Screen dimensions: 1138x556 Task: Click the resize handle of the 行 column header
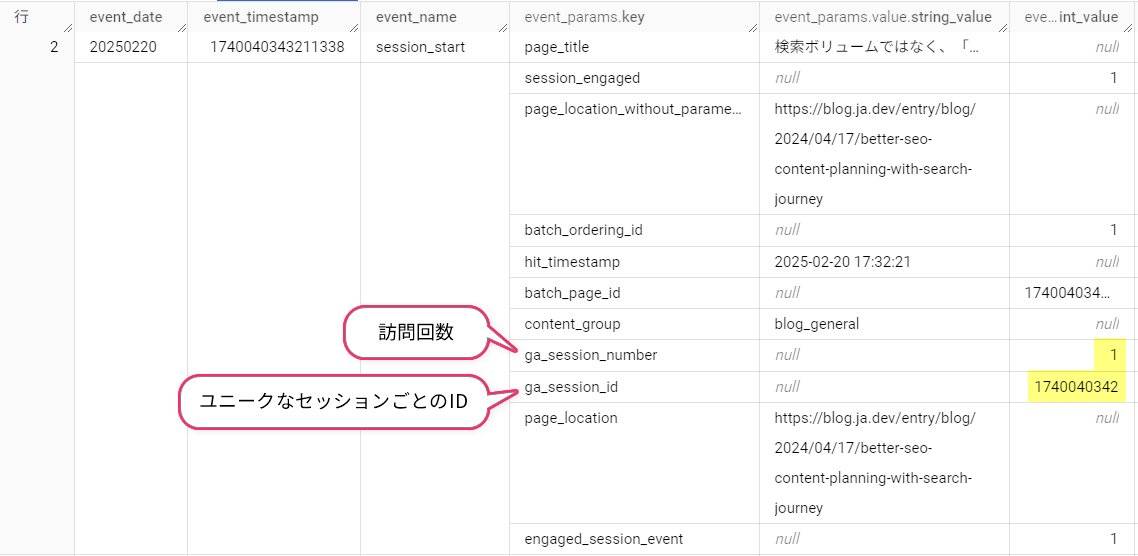pyautogui.click(x=67, y=28)
